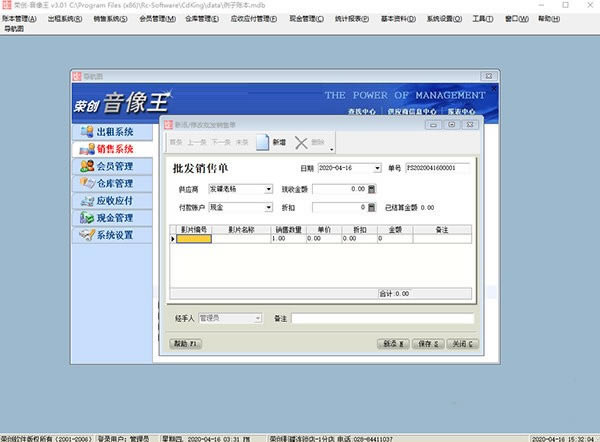Viewport: 600px width, 442px height.
Task: Open the 统计报表 menu in menu bar
Action: (x=352, y=19)
